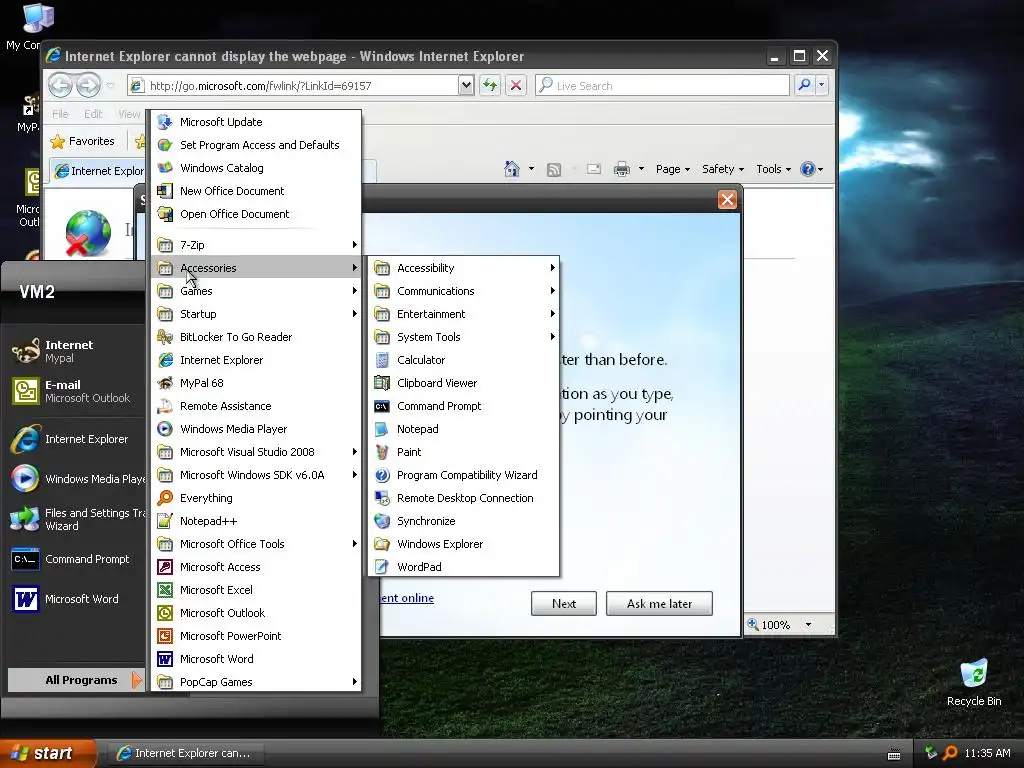Open Remote Assistance
This screenshot has width=1024, height=768.
click(x=256, y=406)
